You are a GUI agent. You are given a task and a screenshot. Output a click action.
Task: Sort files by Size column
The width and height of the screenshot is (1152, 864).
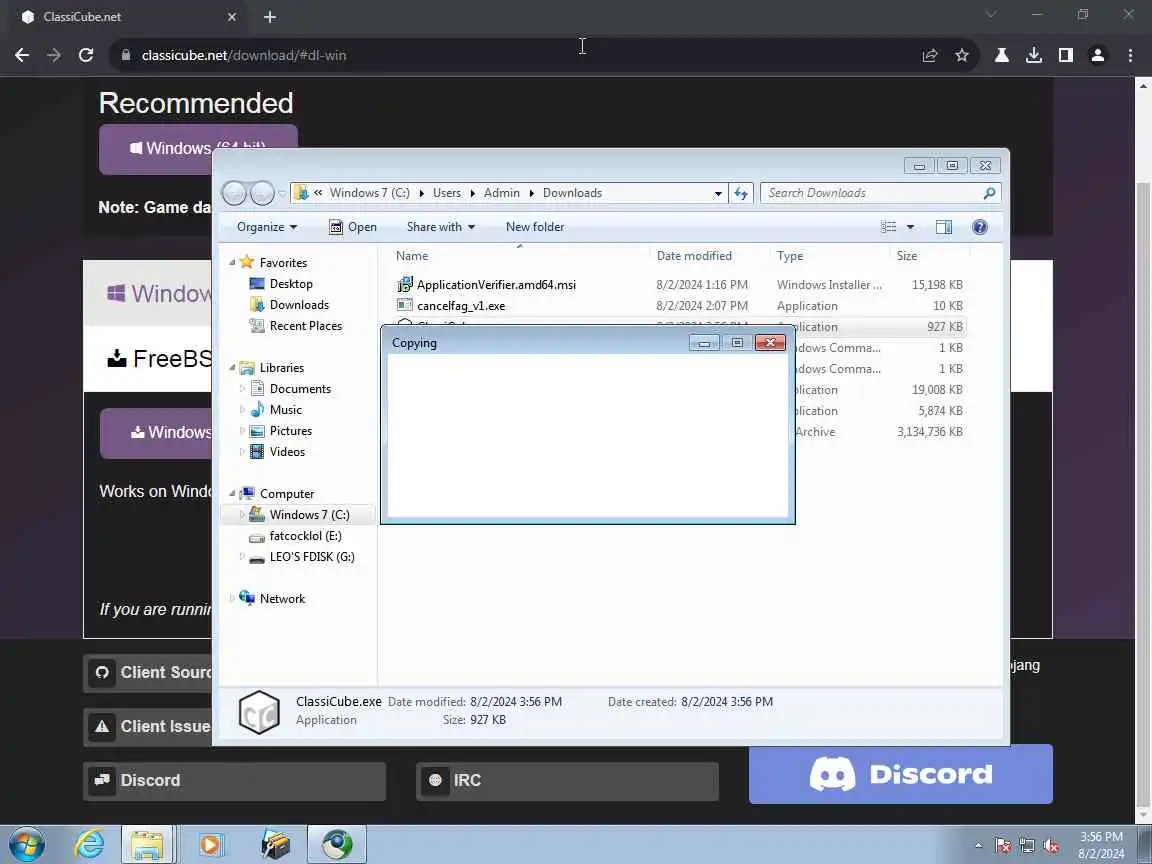tap(907, 256)
